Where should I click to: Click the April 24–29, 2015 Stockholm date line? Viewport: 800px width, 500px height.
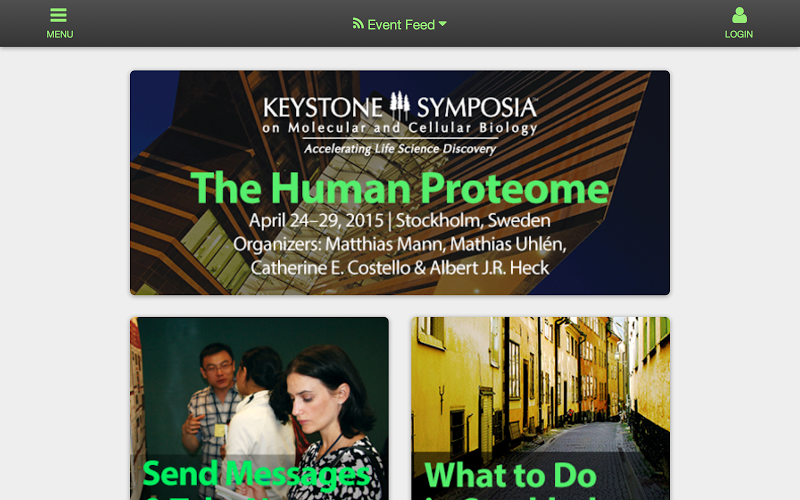400,221
